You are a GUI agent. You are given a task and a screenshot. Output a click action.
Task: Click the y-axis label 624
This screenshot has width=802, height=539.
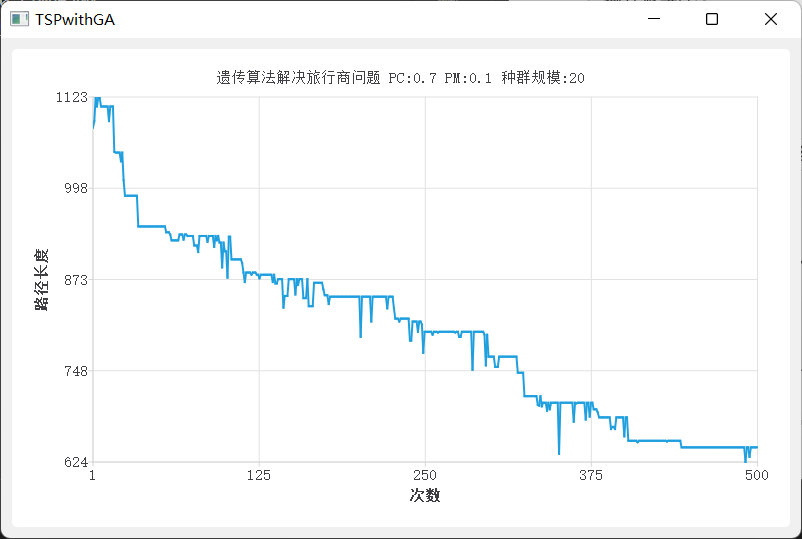(76, 462)
